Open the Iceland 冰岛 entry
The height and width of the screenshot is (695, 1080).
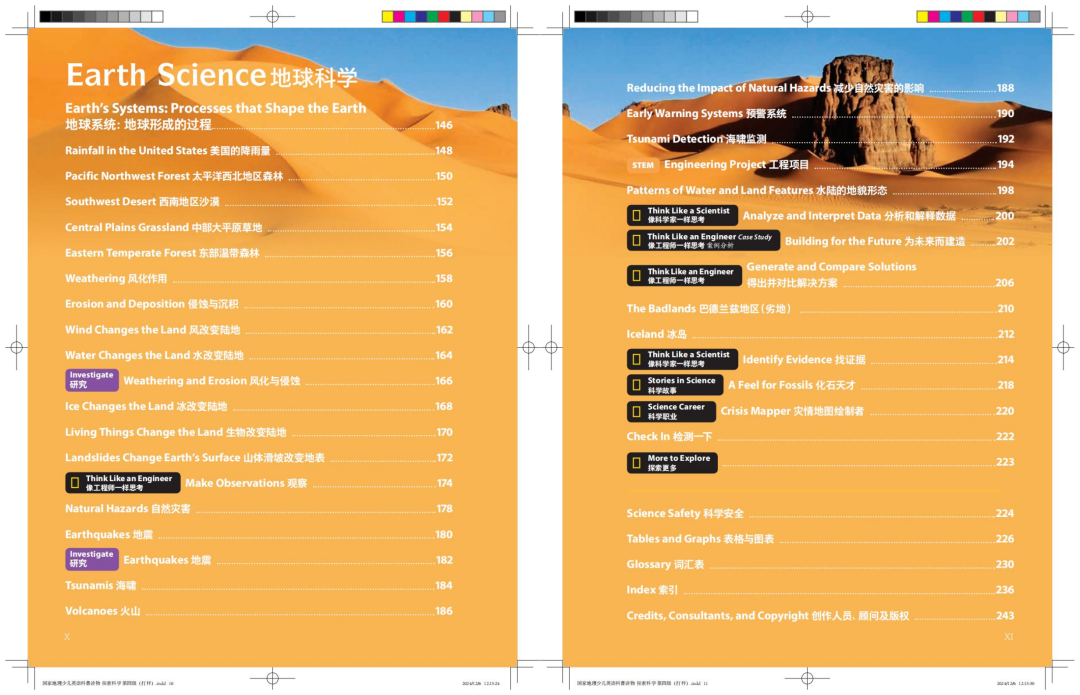656,334
